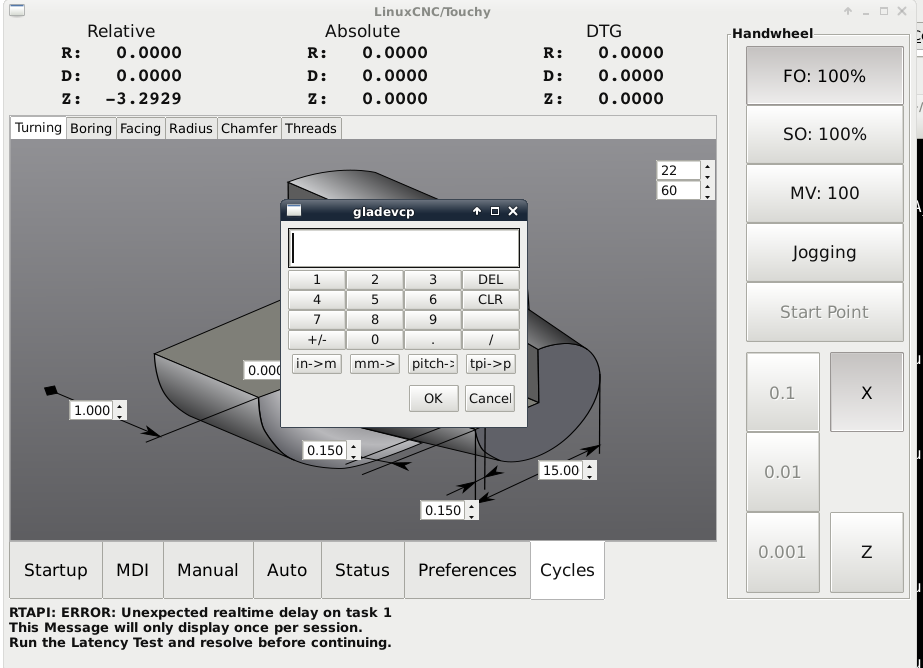Image resolution: width=923 pixels, height=668 pixels.
Task: Click keypad digit 0
Action: 374,340
